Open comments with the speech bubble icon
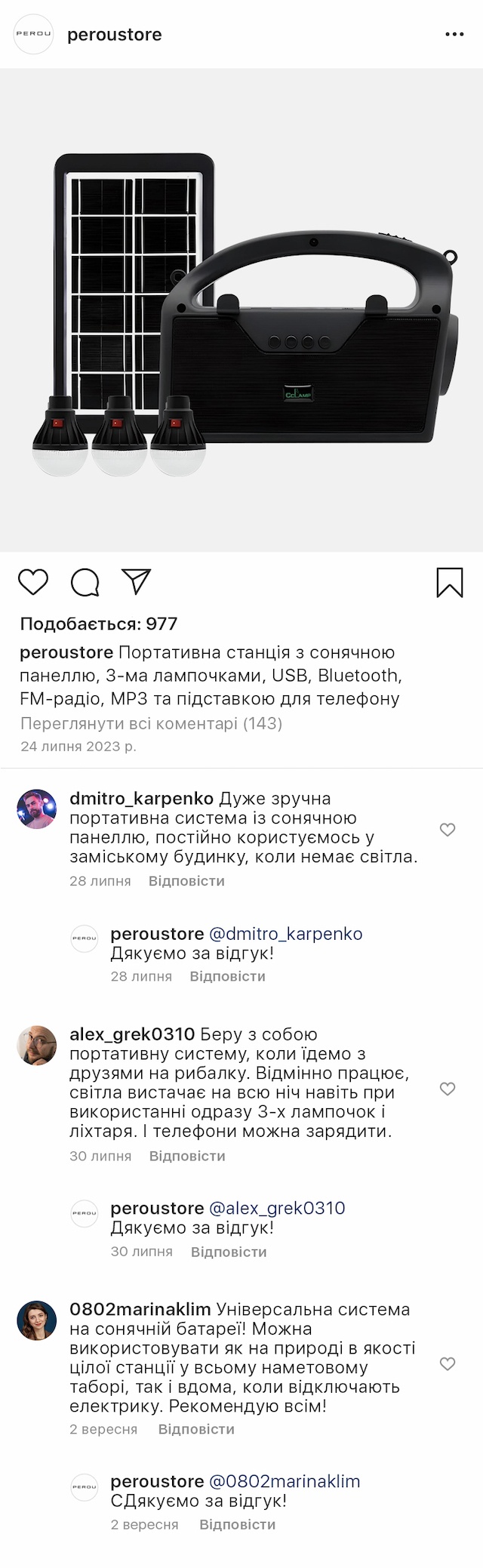This screenshot has height=1568, width=483. [x=85, y=582]
